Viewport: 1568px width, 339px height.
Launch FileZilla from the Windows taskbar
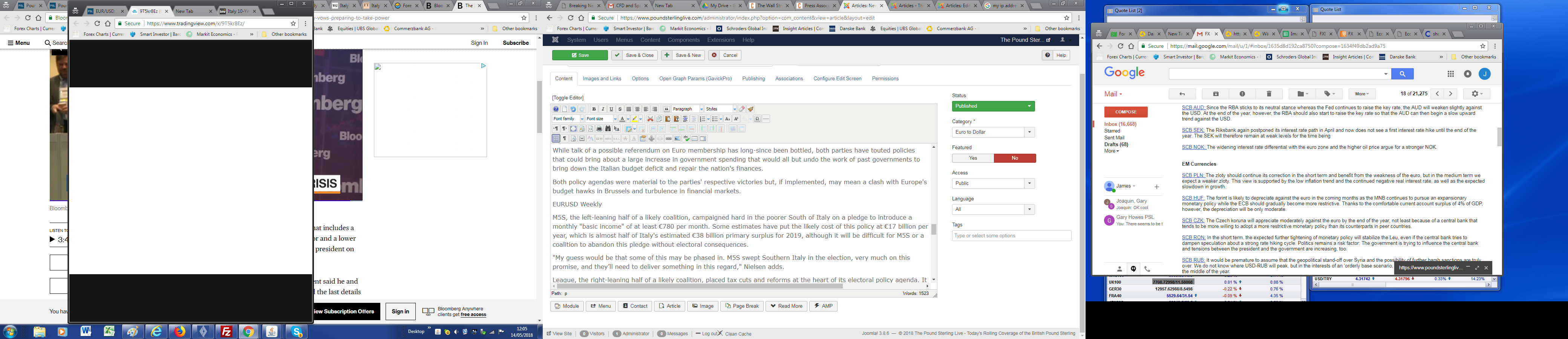227,332
